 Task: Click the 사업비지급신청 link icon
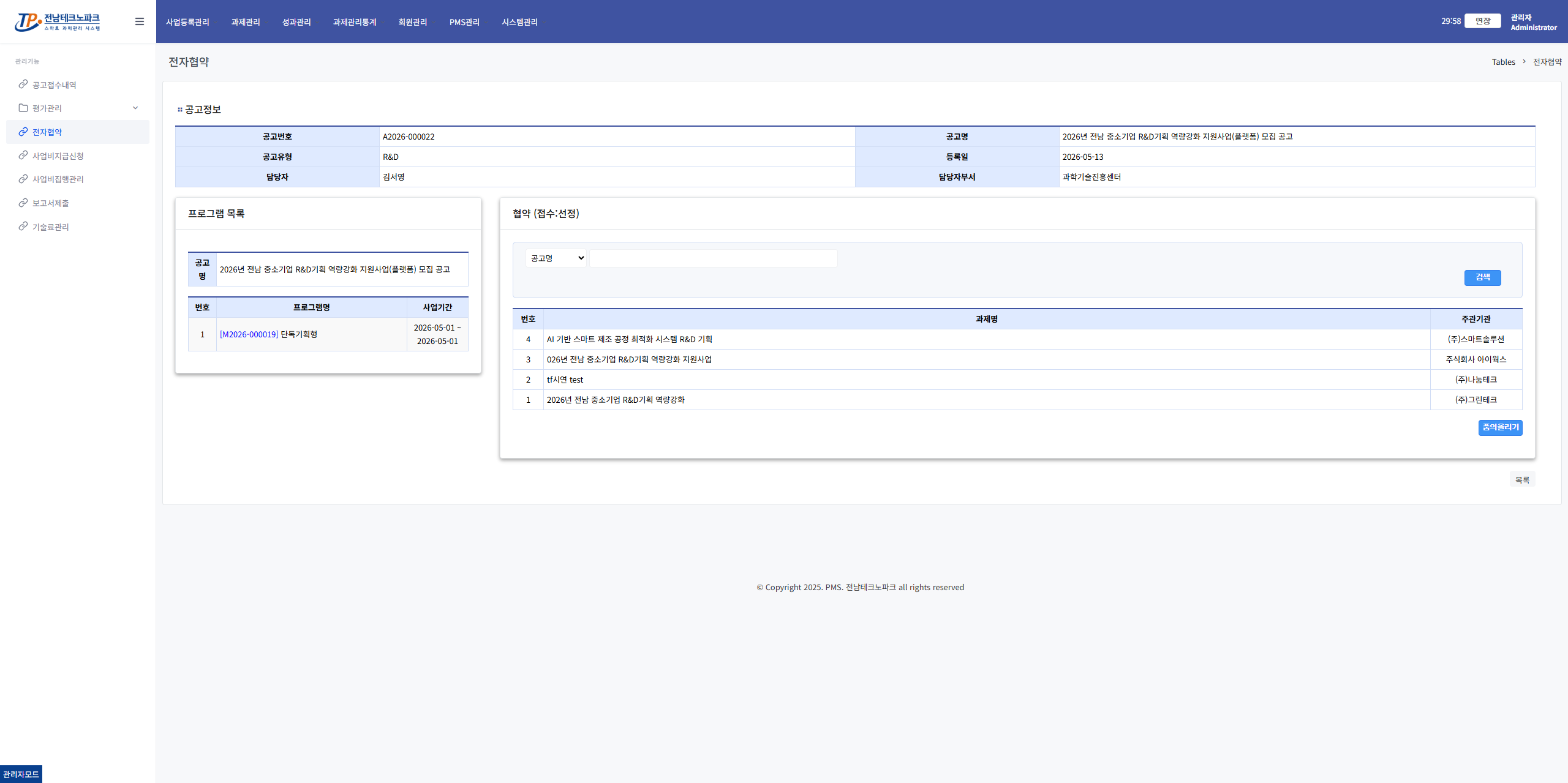23,155
